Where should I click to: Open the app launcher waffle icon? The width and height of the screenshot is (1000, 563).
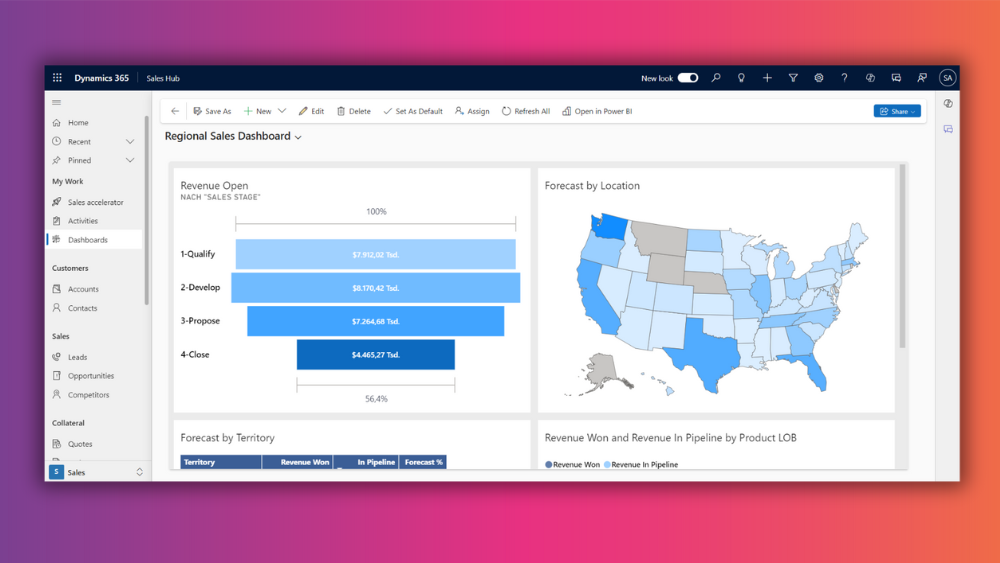57,78
